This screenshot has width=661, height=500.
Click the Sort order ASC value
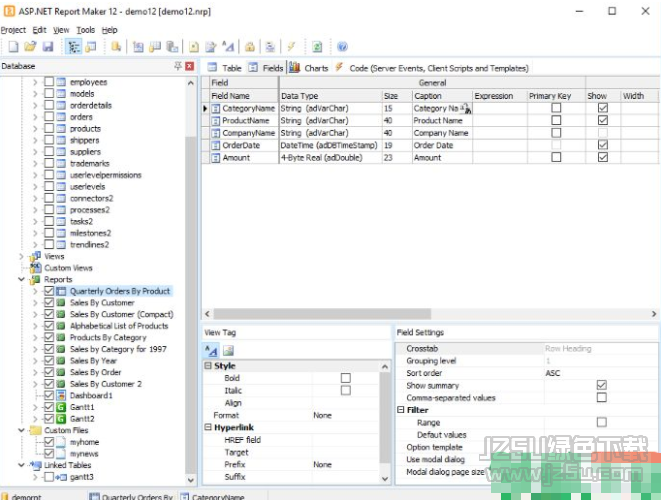pyautogui.click(x=553, y=373)
